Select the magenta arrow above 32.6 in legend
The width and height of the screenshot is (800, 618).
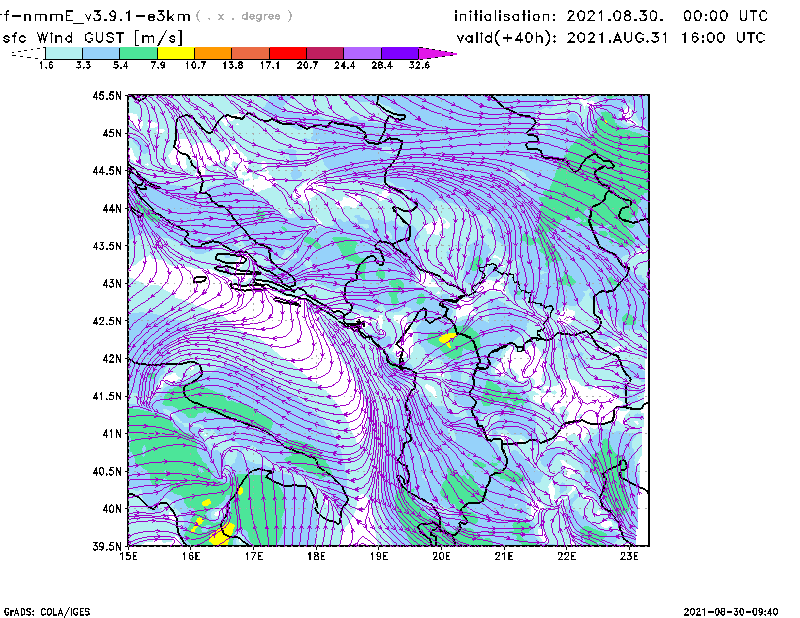tap(437, 53)
